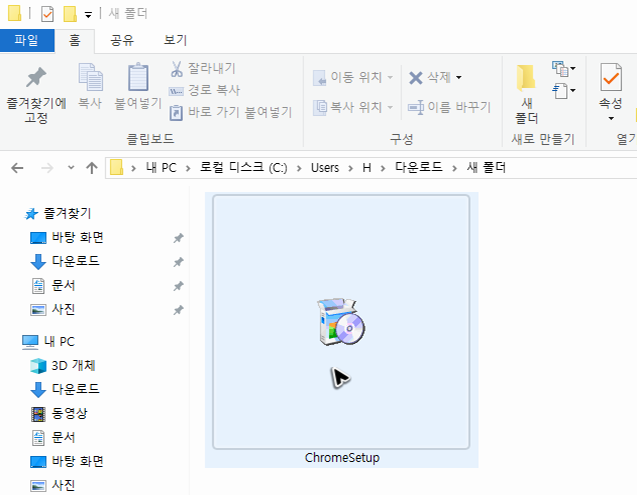Click the 삭제 (Delete) X icon

click(416, 77)
